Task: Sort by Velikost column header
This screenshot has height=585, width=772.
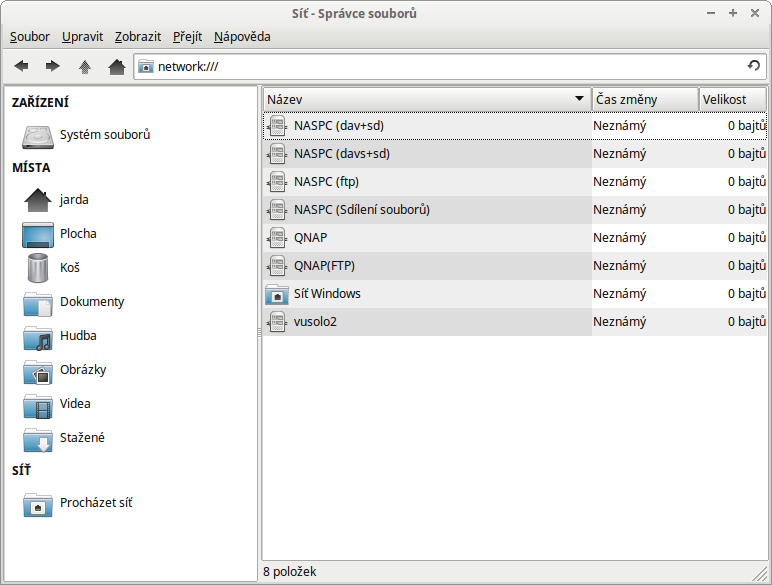Action: [x=732, y=100]
